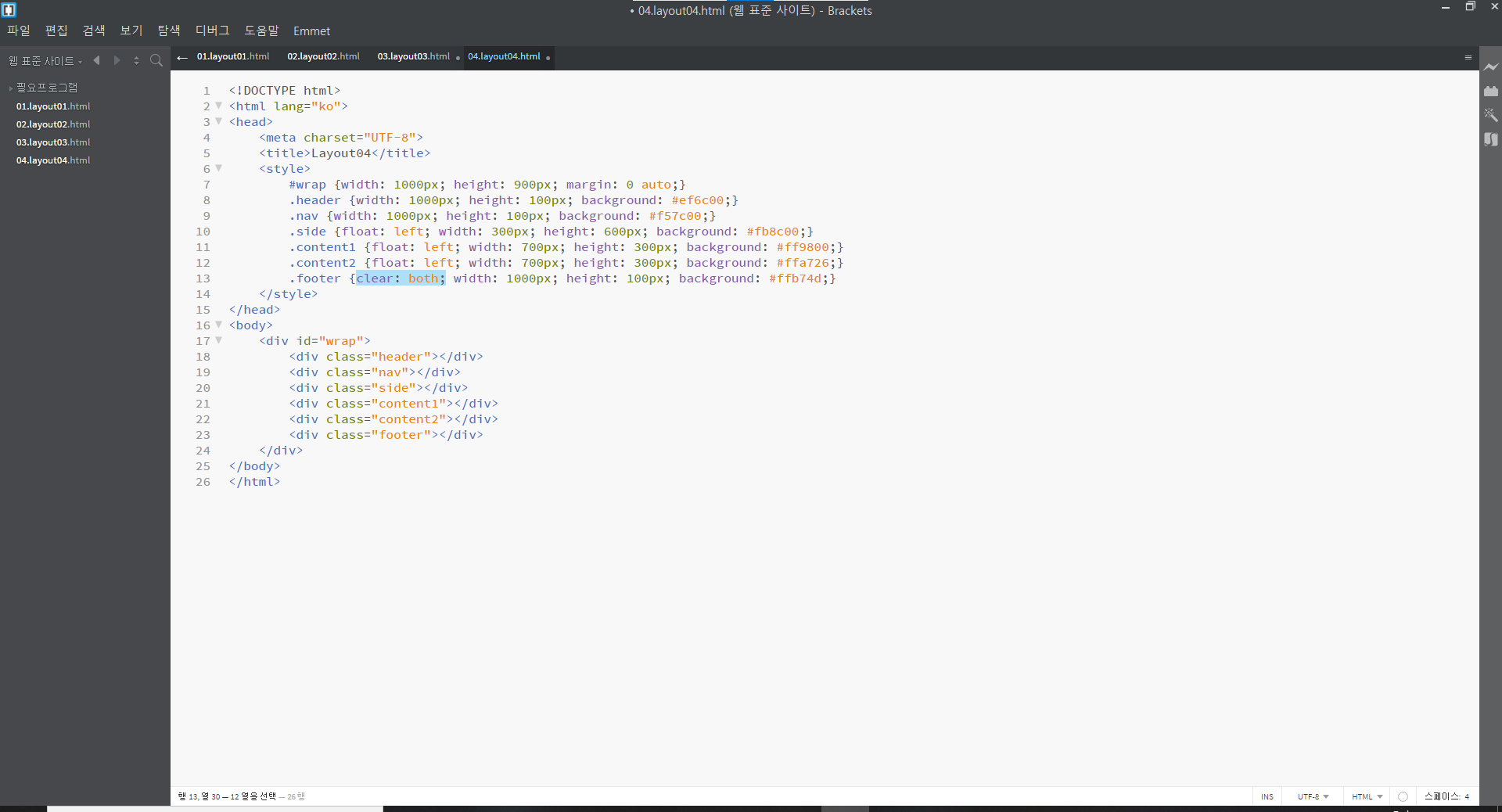Click the sidebar search magnifier icon

[x=156, y=60]
